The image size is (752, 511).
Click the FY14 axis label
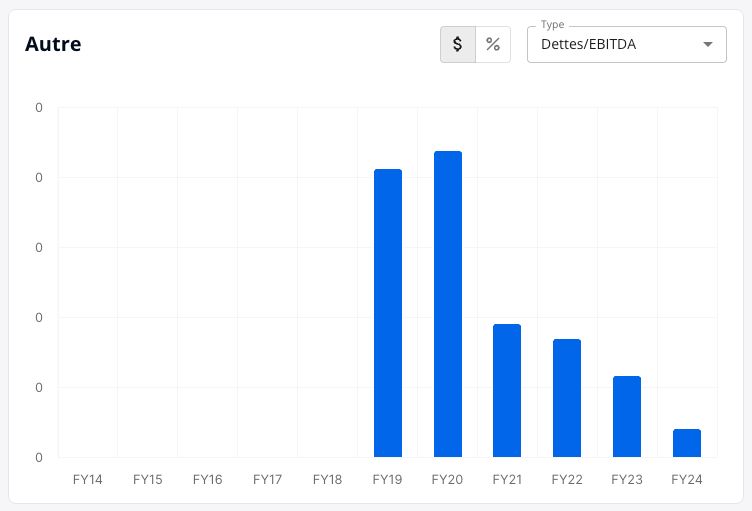coord(88,479)
